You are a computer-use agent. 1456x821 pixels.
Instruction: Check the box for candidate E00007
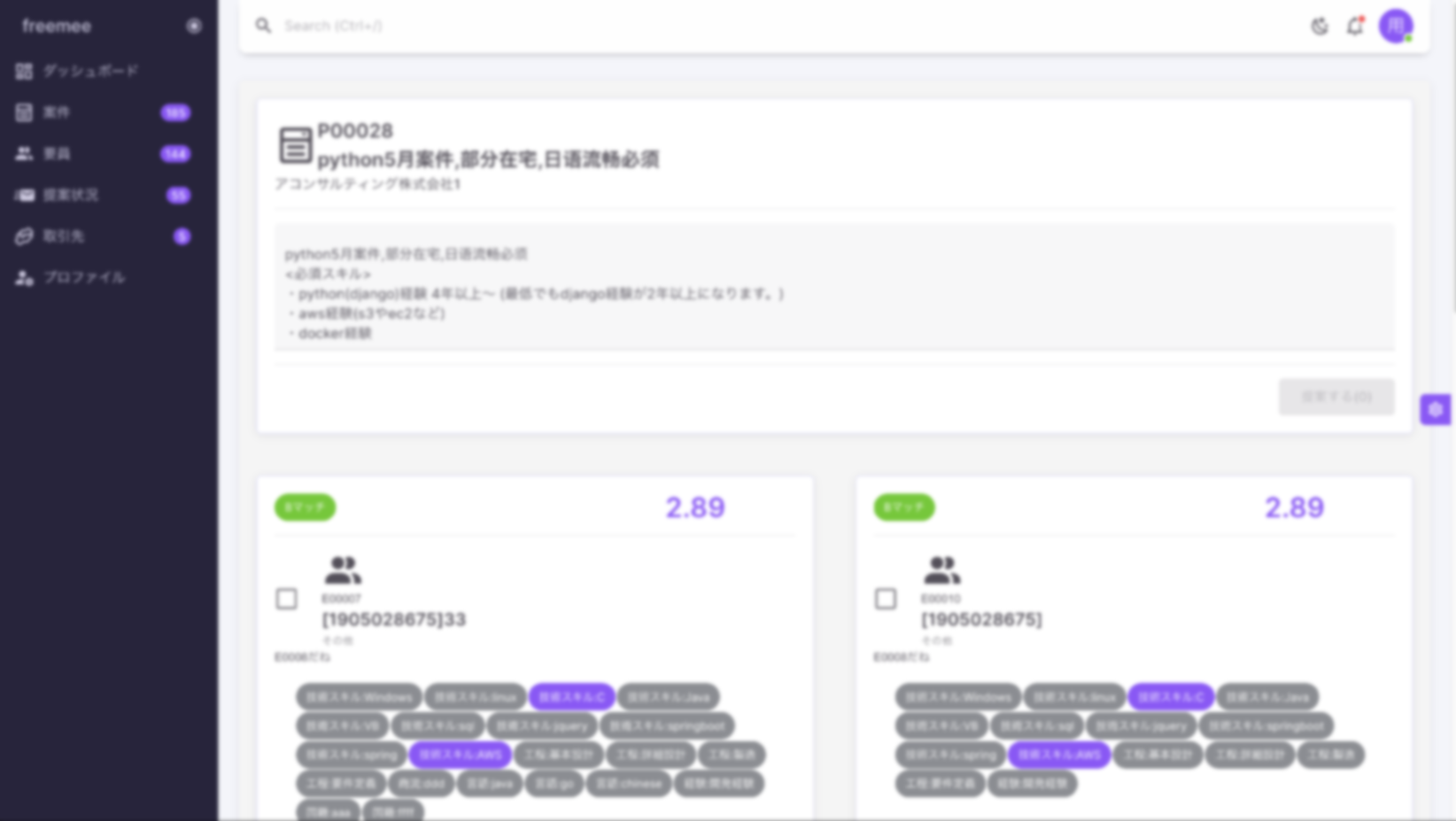tap(286, 599)
